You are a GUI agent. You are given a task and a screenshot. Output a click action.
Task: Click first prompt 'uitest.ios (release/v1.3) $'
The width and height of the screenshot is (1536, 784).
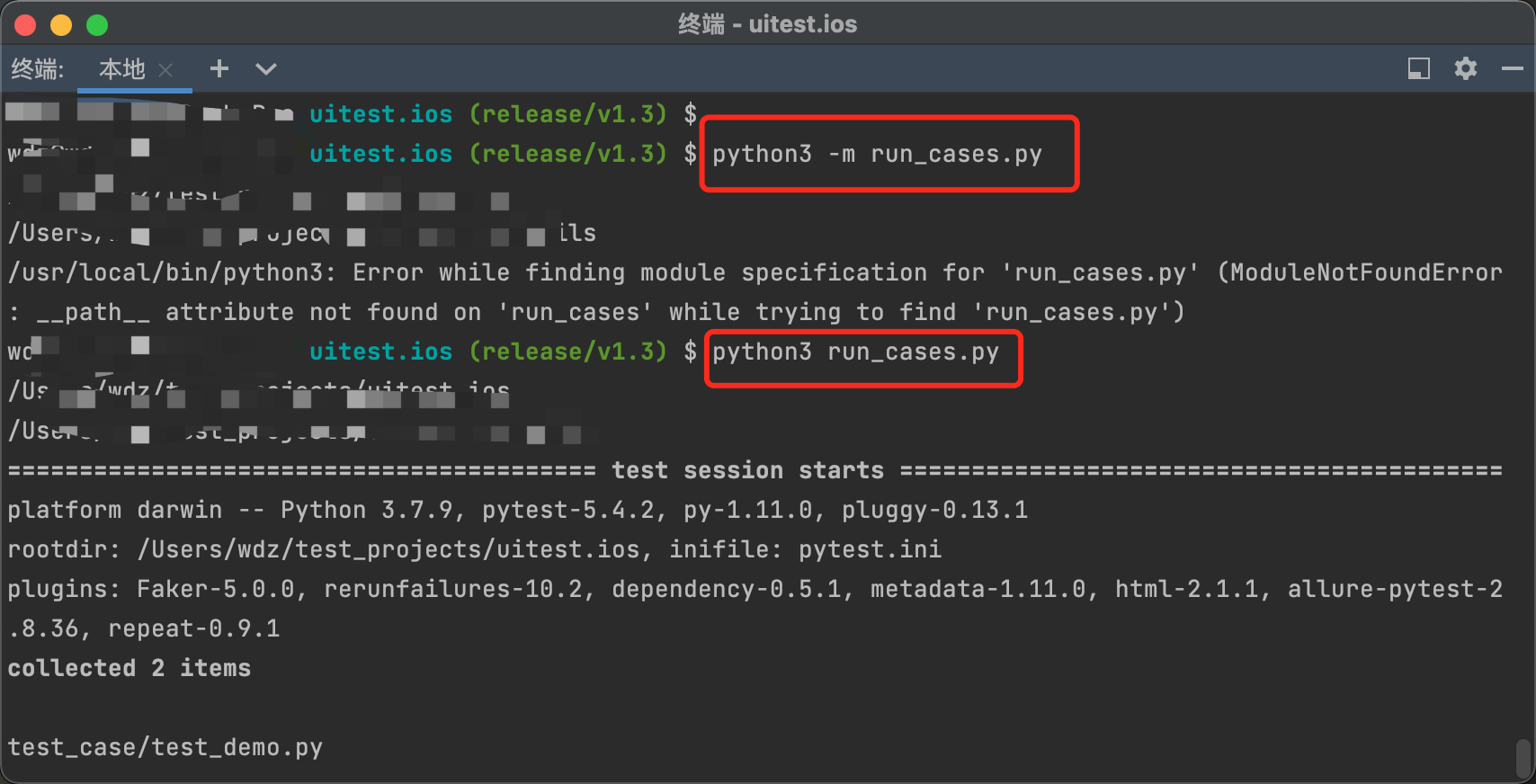(504, 114)
